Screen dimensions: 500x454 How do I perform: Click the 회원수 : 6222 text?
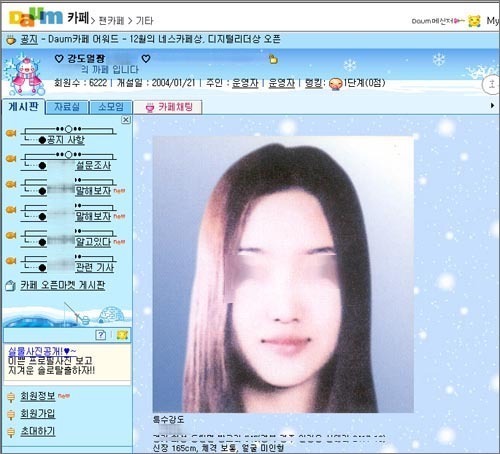point(80,83)
